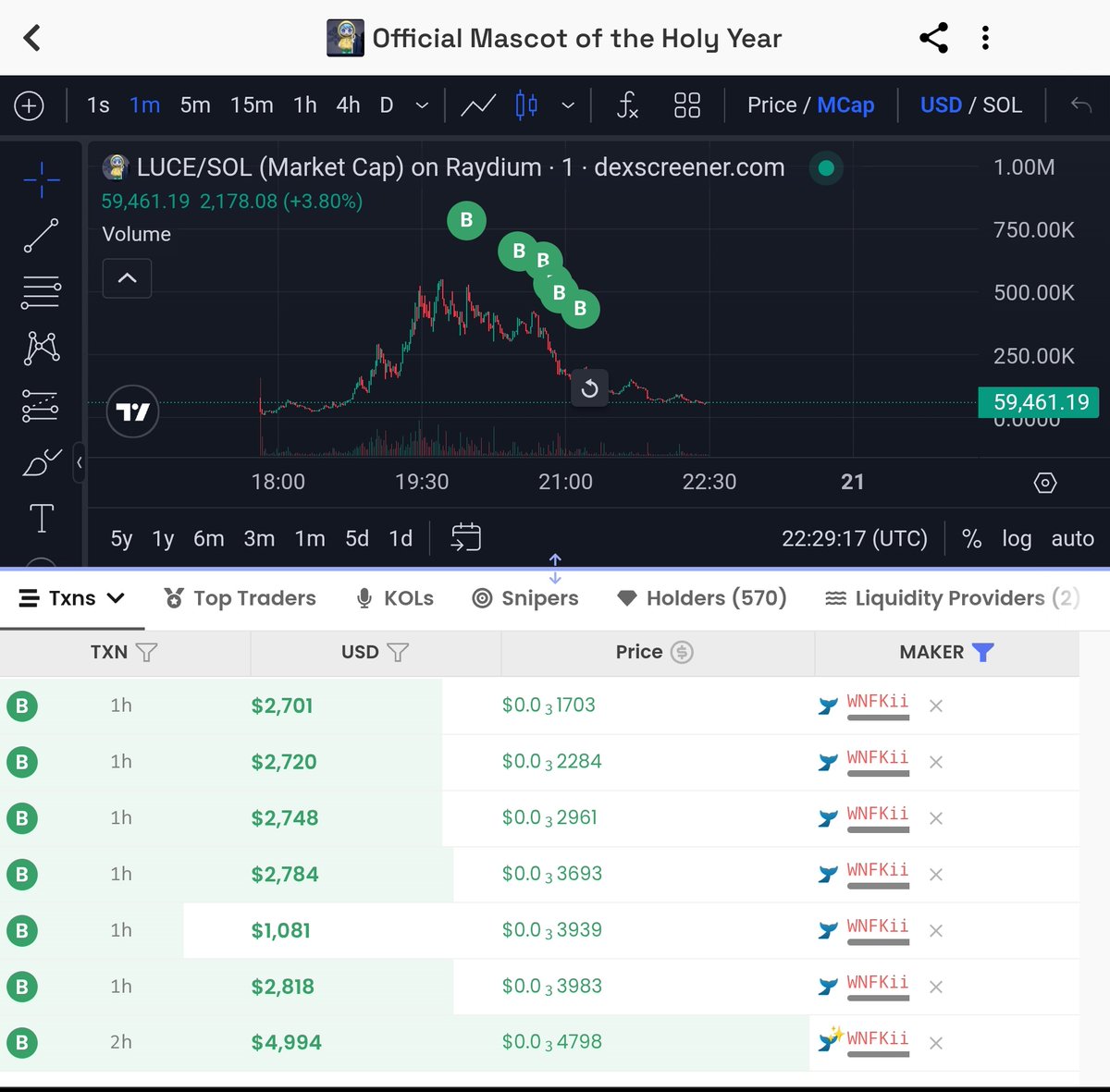Tap the share icon in header
This screenshot has height=1092, width=1110.
tap(933, 38)
